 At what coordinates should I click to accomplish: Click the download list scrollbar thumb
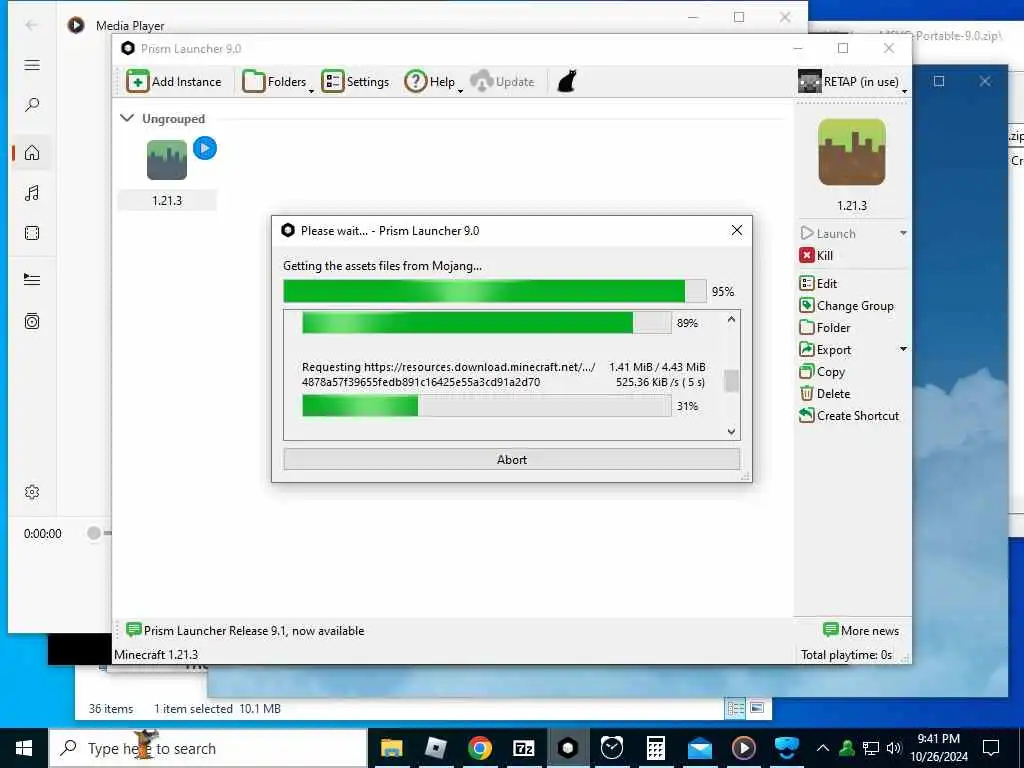(731, 381)
